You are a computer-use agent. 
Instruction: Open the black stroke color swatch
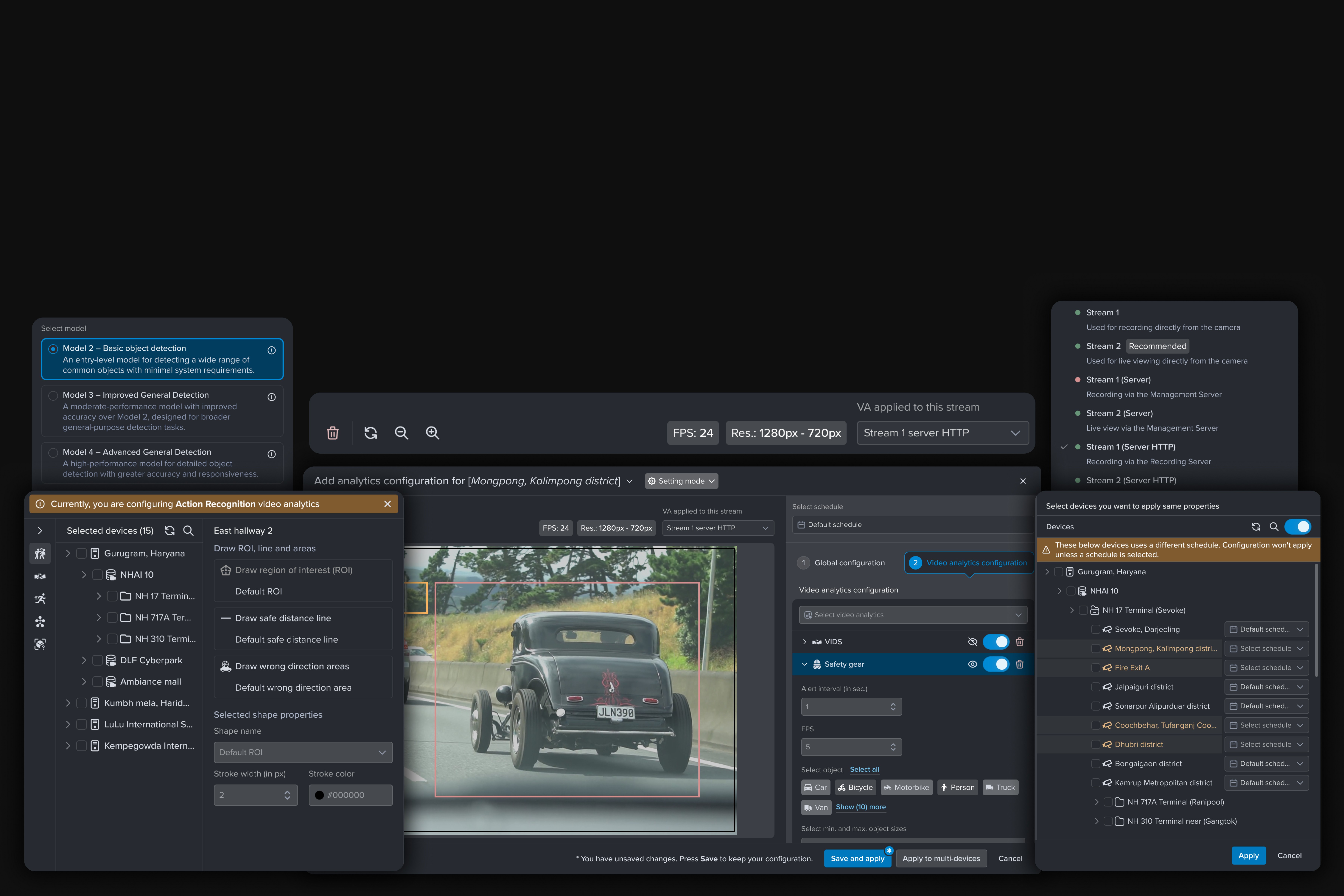[x=319, y=795]
